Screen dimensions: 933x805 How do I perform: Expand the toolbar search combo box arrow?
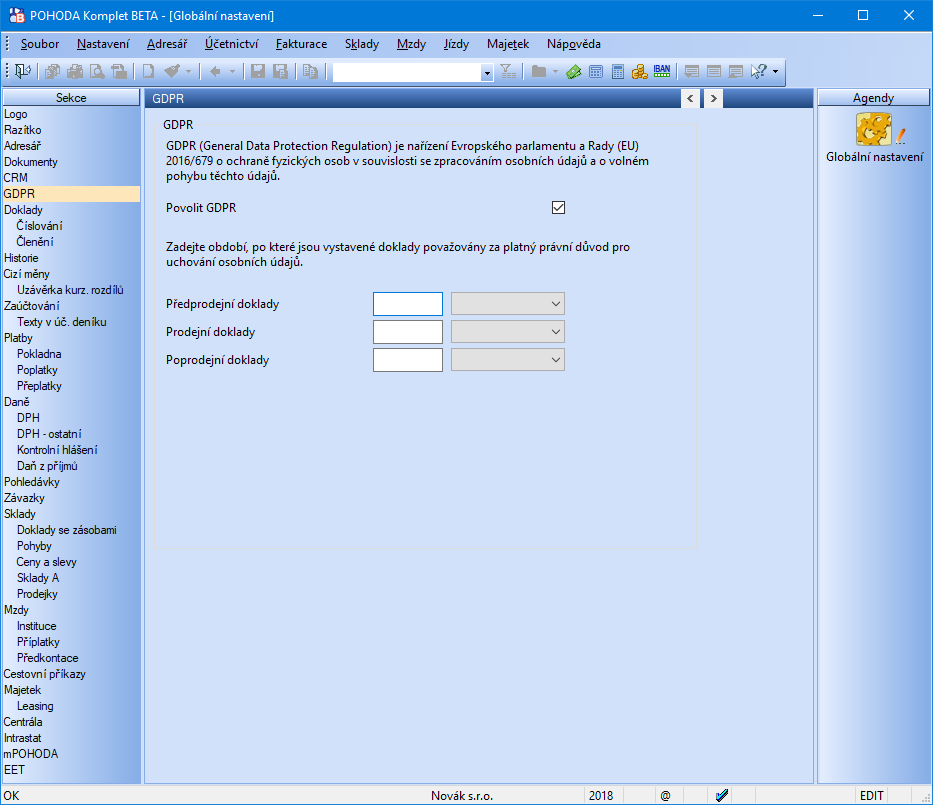click(x=487, y=73)
